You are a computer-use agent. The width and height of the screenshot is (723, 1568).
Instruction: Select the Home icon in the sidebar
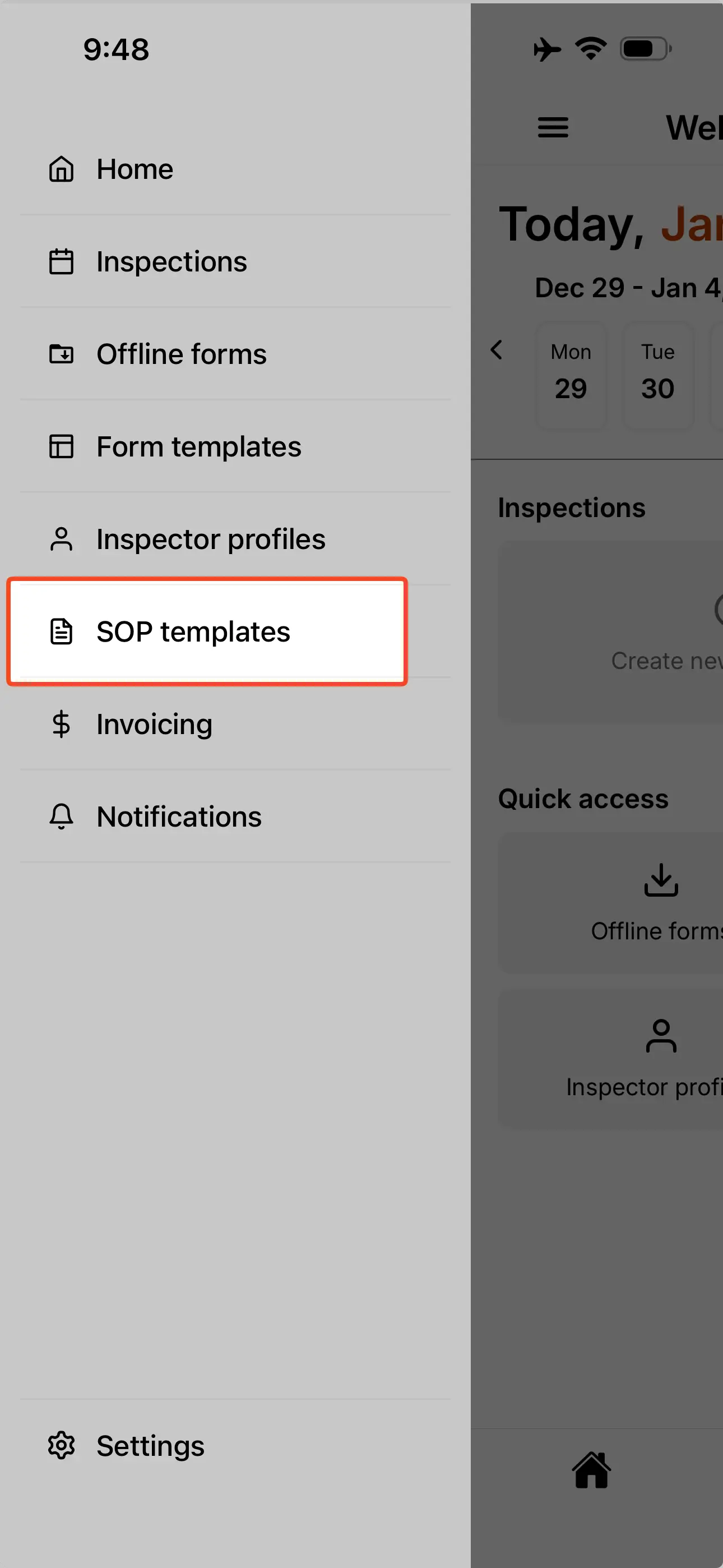click(x=61, y=169)
